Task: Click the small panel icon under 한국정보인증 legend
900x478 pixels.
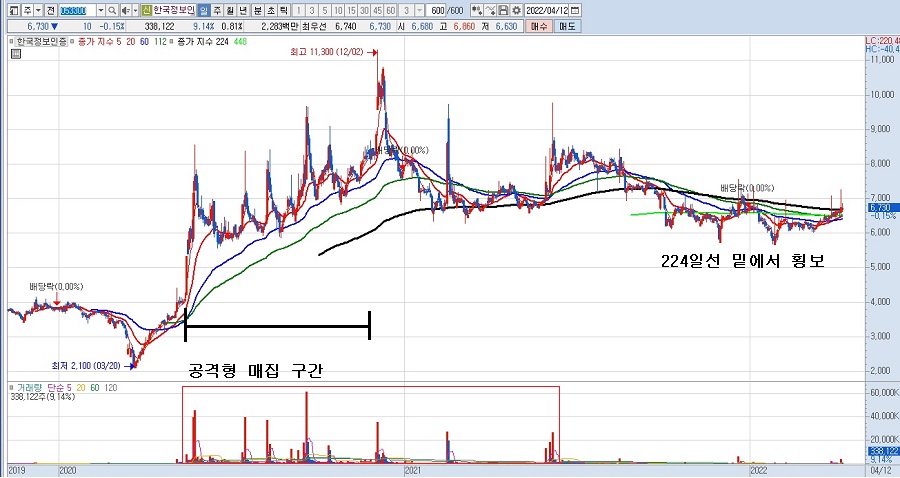Action: pyautogui.click(x=16, y=54)
